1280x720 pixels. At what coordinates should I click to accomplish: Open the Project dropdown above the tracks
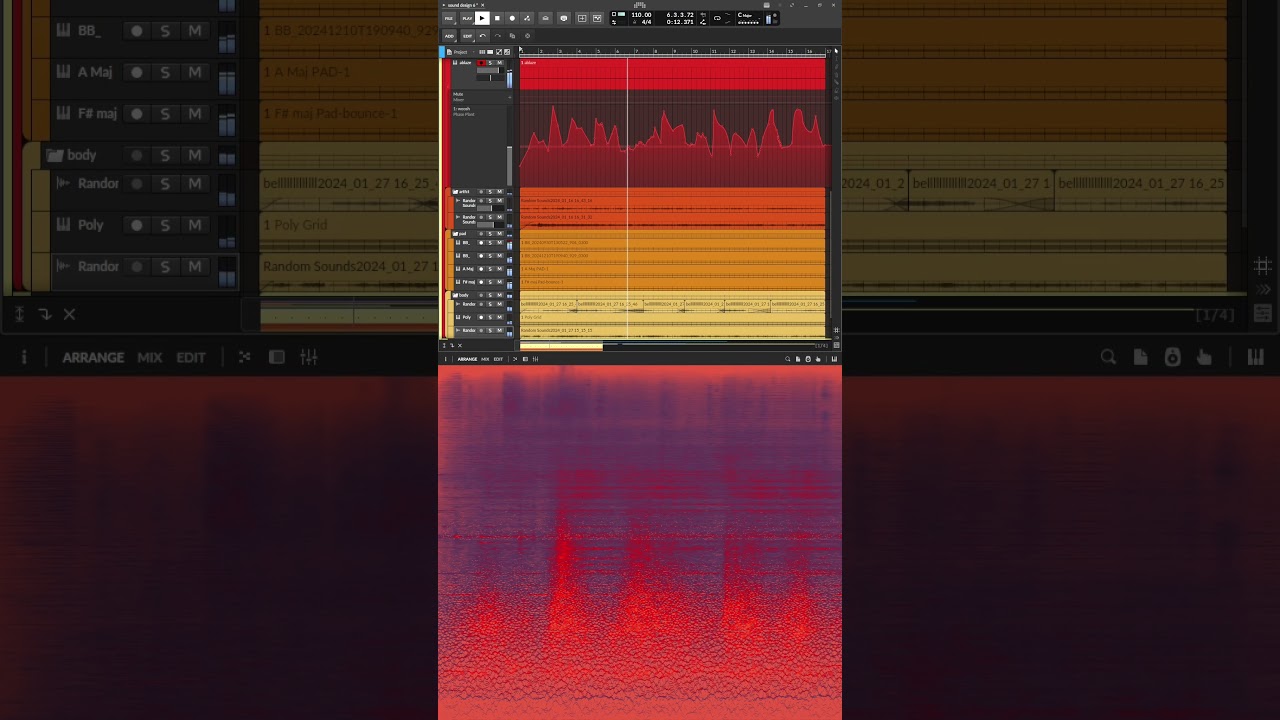[x=460, y=52]
